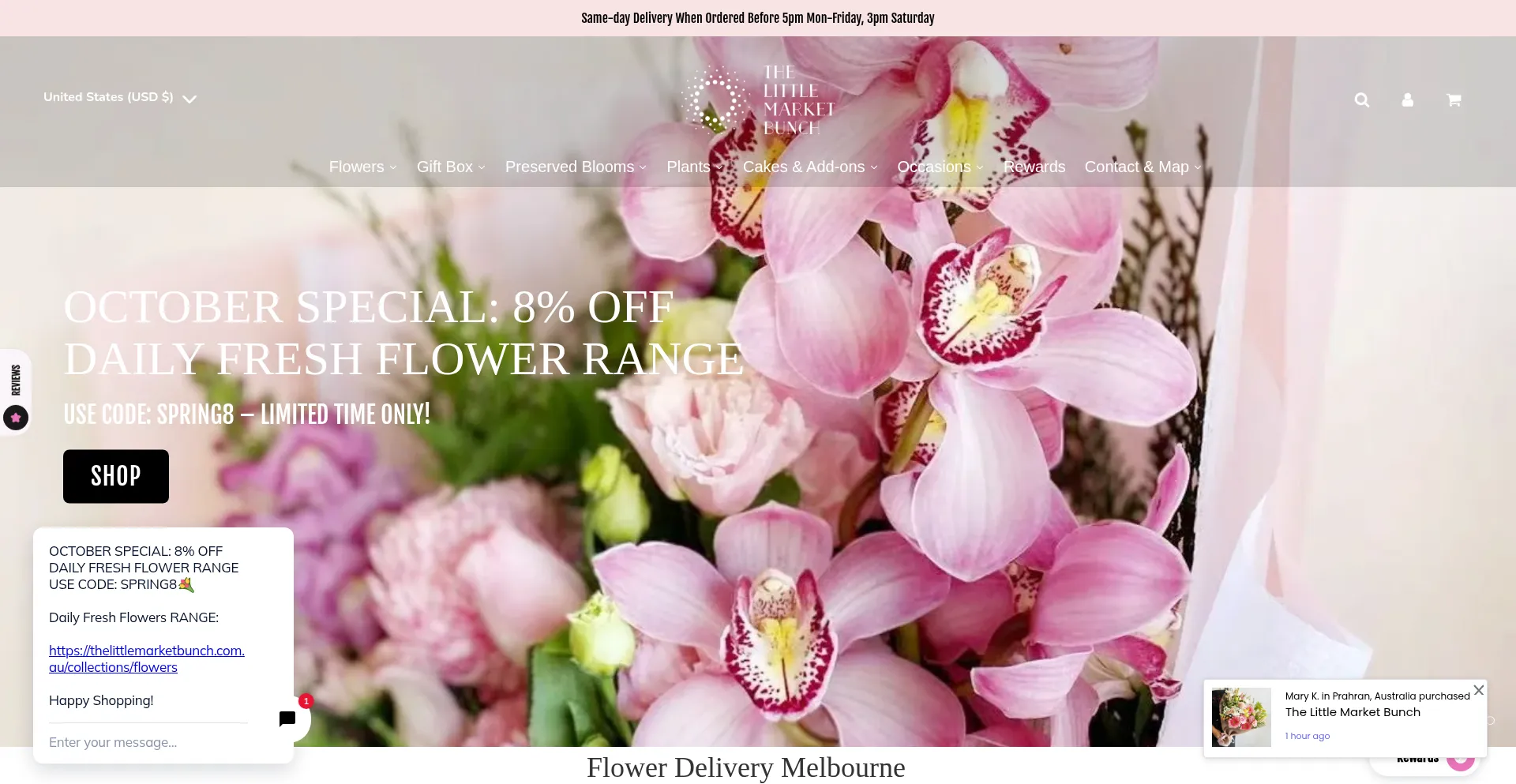Viewport: 1516px width, 784px height.
Task: Open the Rewards launcher widget
Action: (x=1425, y=761)
